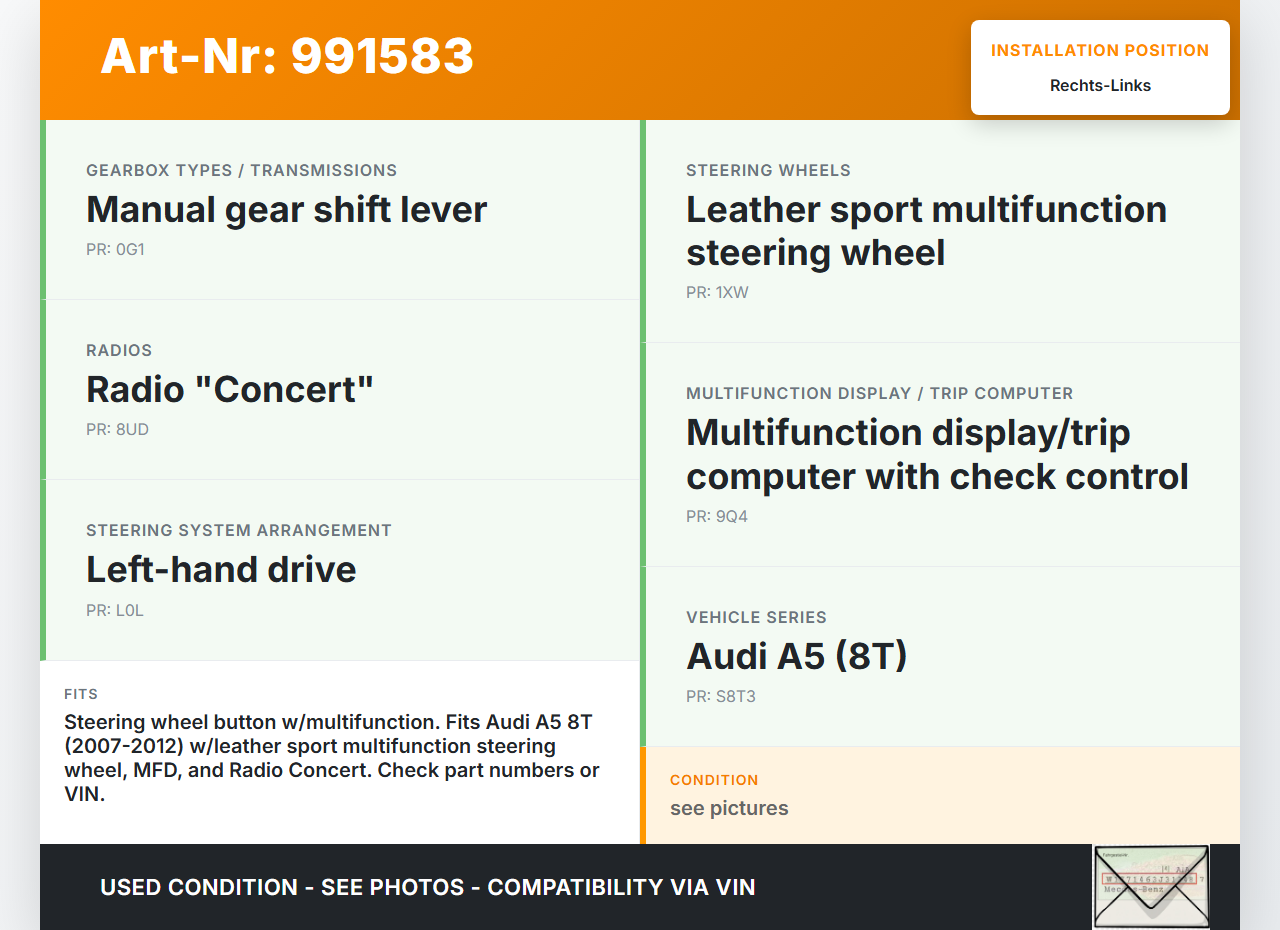Screen dimensions: 1280x930
Task: Select the Audi A5 (8T) vehicle series
Action: (x=796, y=656)
